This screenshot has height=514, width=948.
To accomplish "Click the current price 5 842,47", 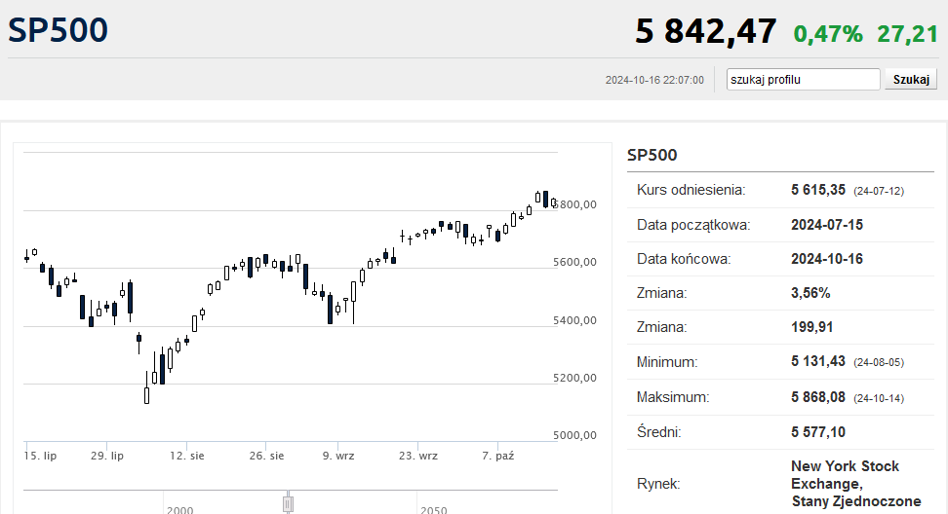I will pos(706,31).
